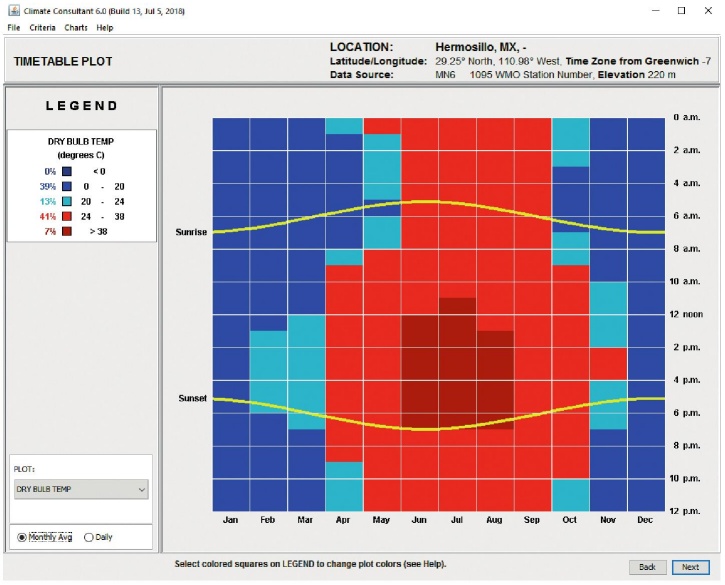This screenshot has width=725, height=585.
Task: Click the dark blue below 0 legend swatch
Action: coord(66,171)
